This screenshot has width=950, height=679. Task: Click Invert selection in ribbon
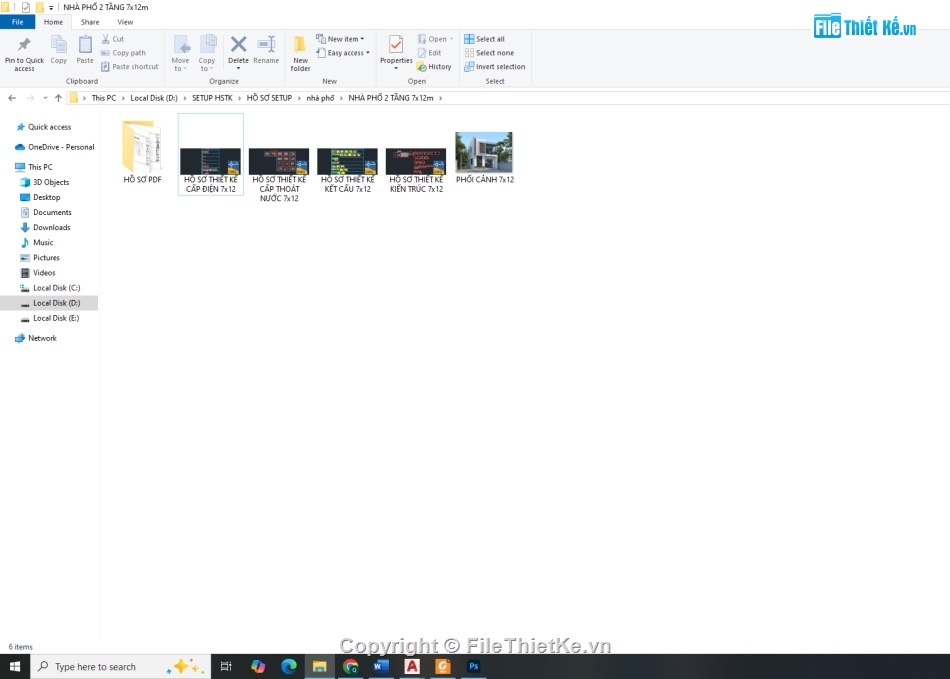pyautogui.click(x=495, y=67)
